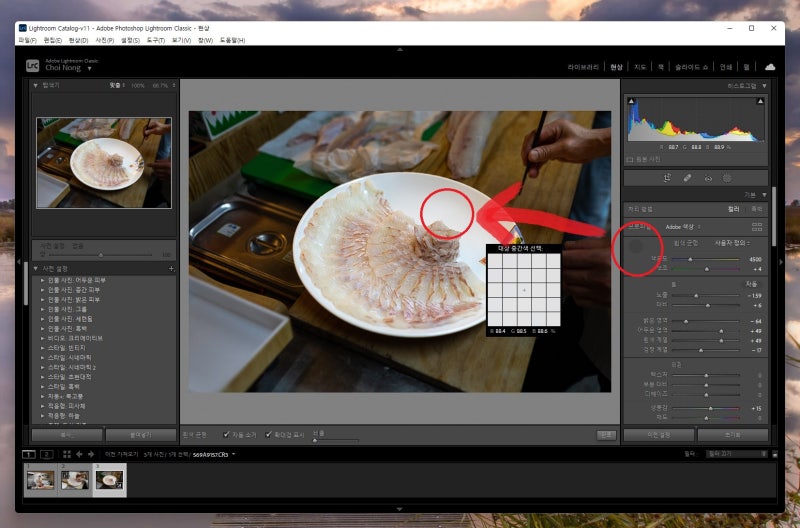Open the Masking tool
The width and height of the screenshot is (800, 528).
click(727, 178)
